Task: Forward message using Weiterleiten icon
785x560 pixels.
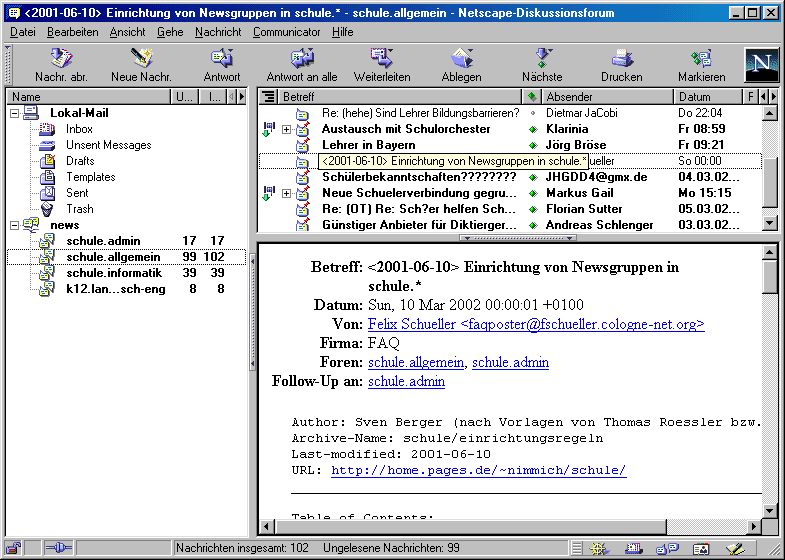Action: click(x=381, y=64)
